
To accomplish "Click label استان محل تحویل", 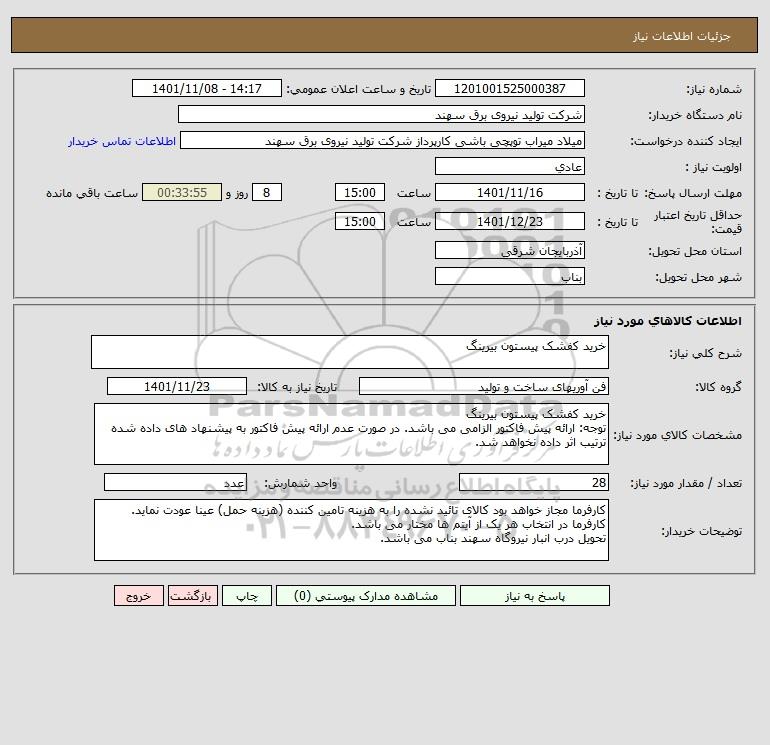I will (x=695, y=251).
